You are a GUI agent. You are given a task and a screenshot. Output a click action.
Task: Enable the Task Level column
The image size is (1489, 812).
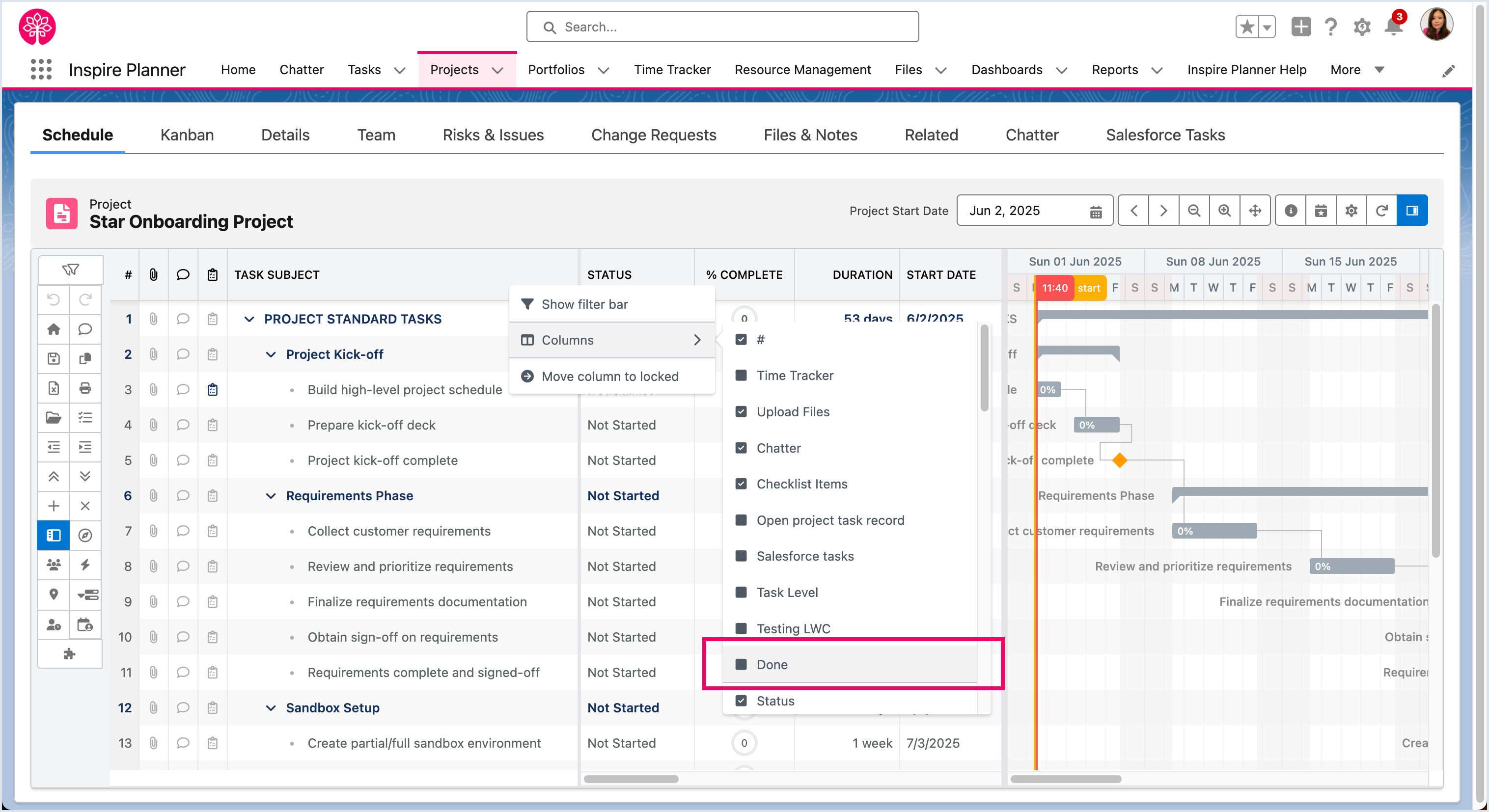click(741, 593)
